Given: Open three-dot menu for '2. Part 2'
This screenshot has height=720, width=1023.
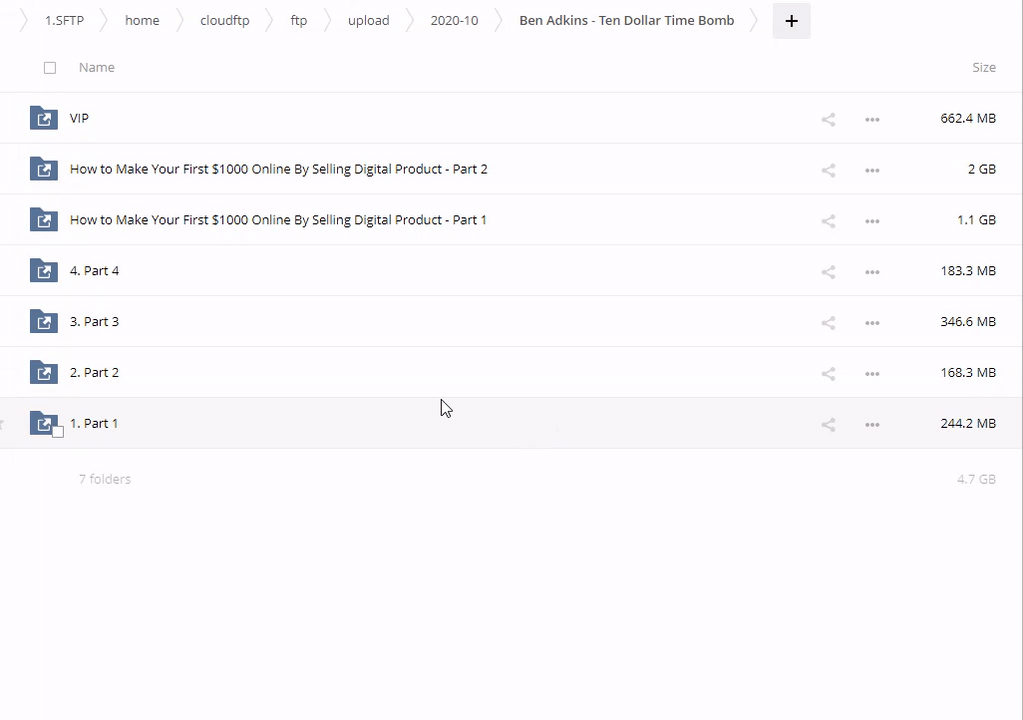Looking at the screenshot, I should coord(872,374).
